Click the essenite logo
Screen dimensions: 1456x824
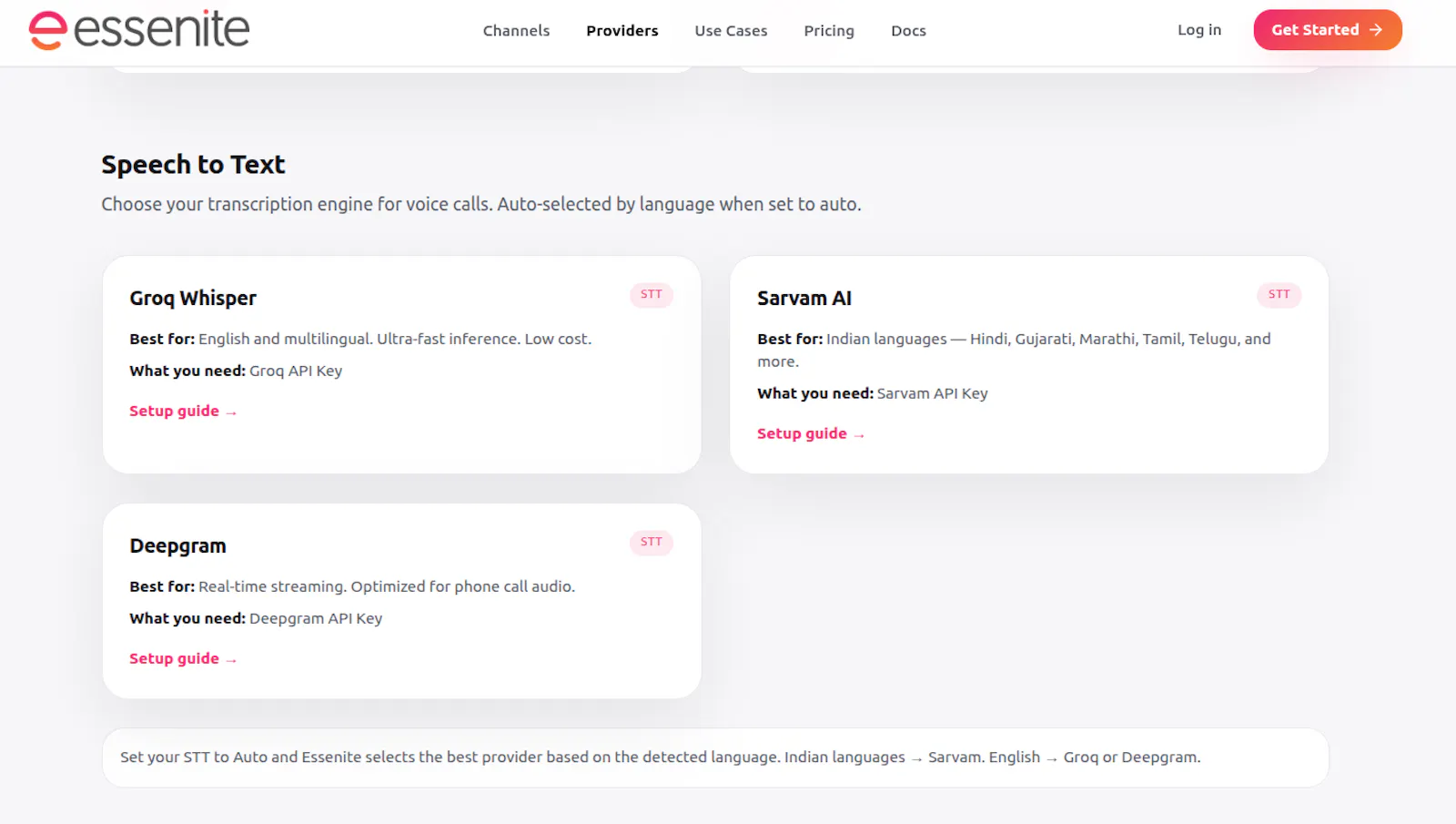(x=139, y=30)
